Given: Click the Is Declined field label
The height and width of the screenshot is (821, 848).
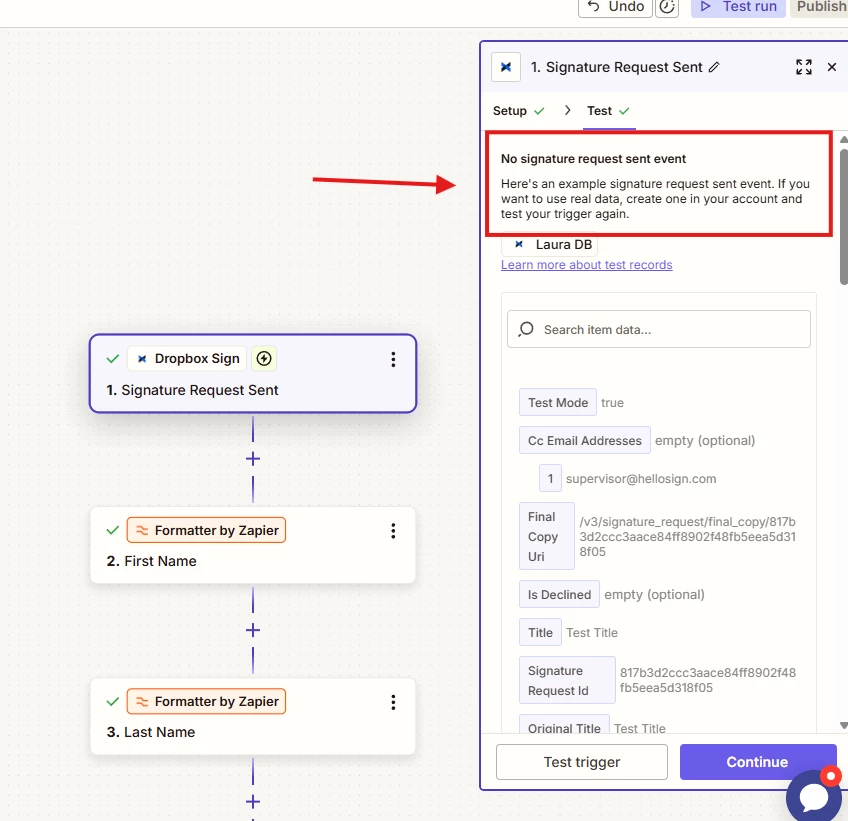Looking at the screenshot, I should tap(559, 594).
